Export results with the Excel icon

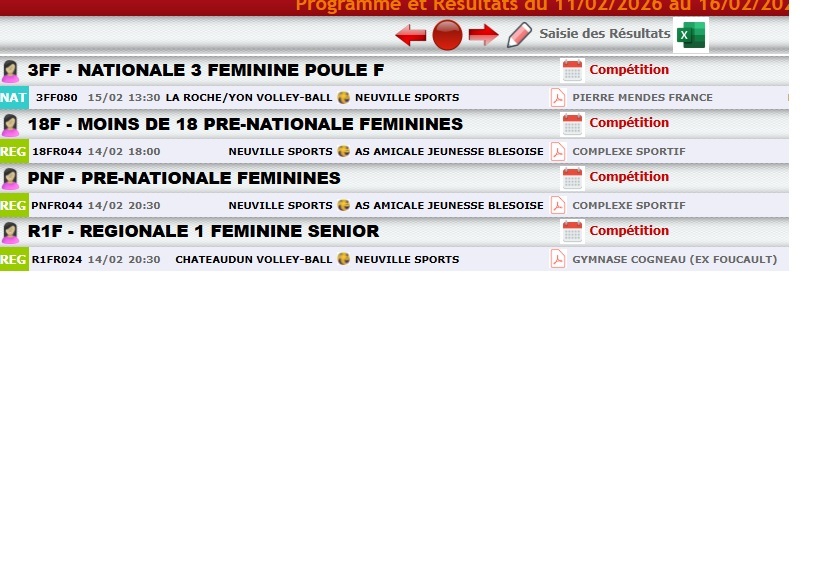click(690, 35)
